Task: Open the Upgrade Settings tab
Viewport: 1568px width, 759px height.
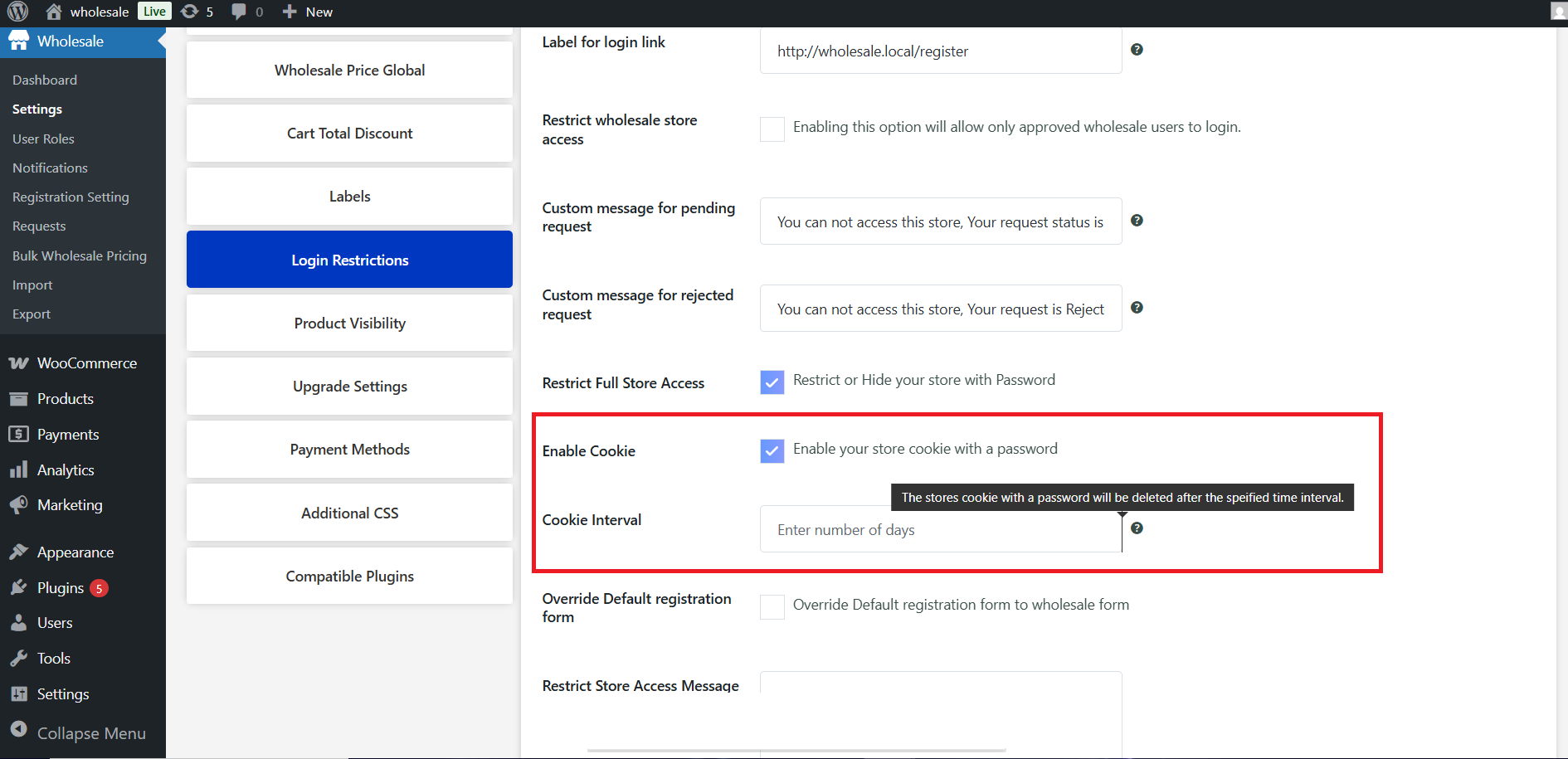Action: [x=349, y=387]
